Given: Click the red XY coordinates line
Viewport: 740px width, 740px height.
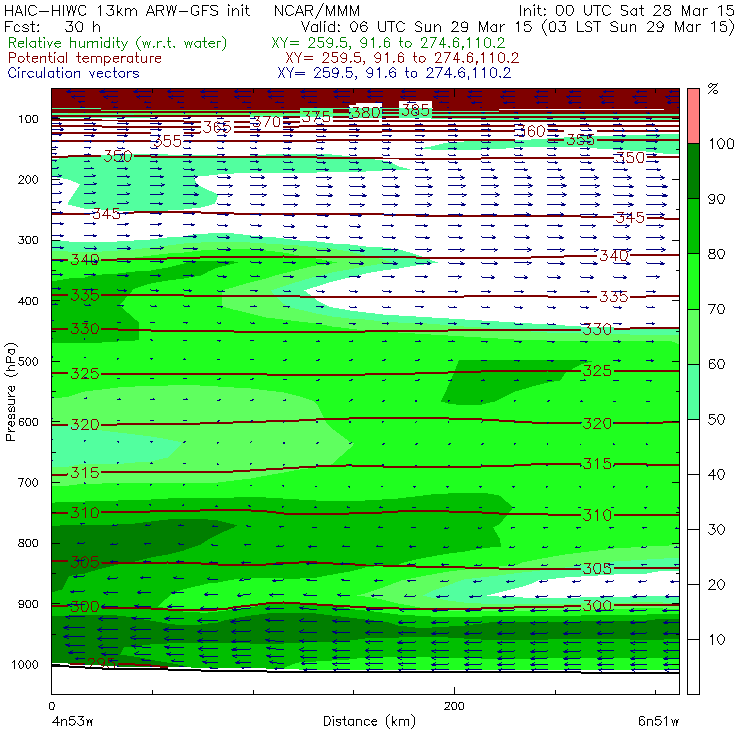Looking at the screenshot, I should coord(402,58).
